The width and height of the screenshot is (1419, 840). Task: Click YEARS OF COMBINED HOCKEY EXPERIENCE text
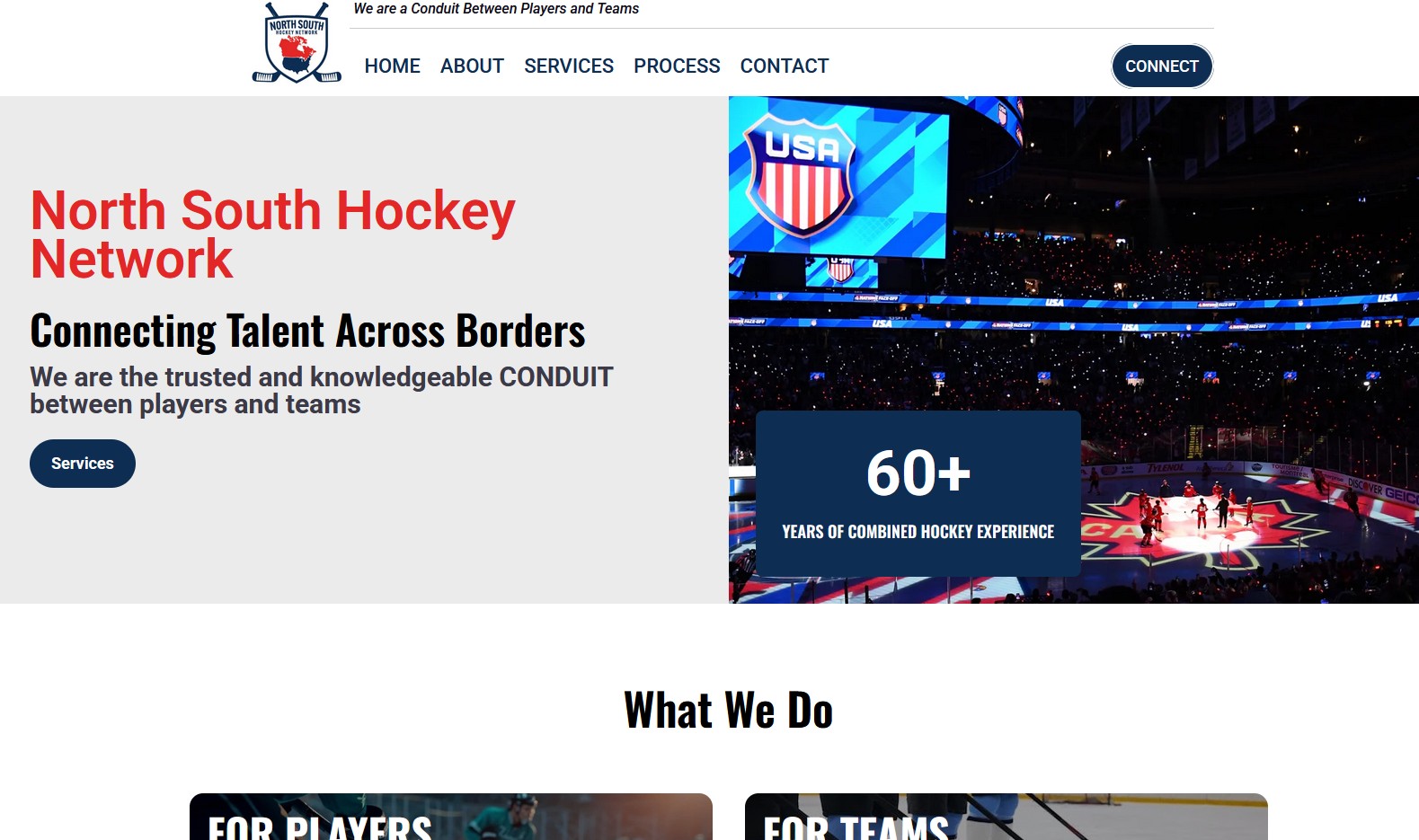pos(918,532)
